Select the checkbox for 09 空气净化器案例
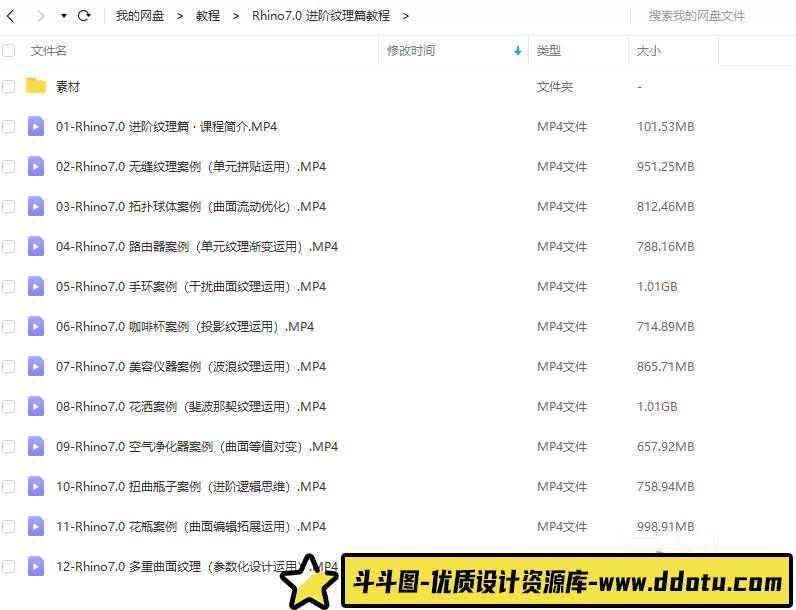 (x=9, y=447)
